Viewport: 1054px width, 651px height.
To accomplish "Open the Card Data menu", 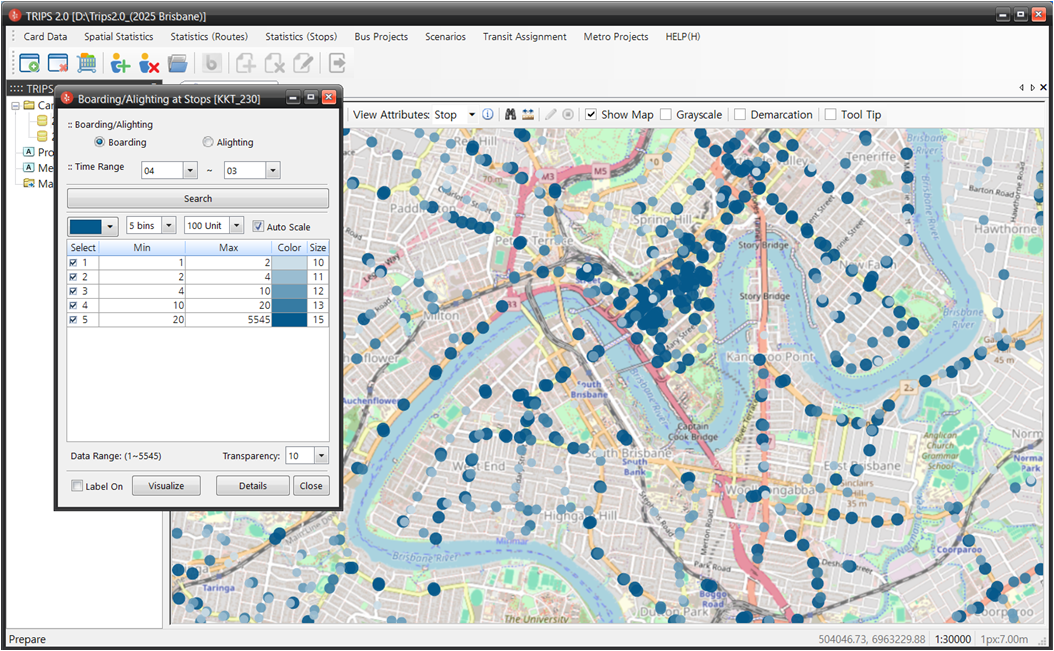I will click(x=45, y=37).
